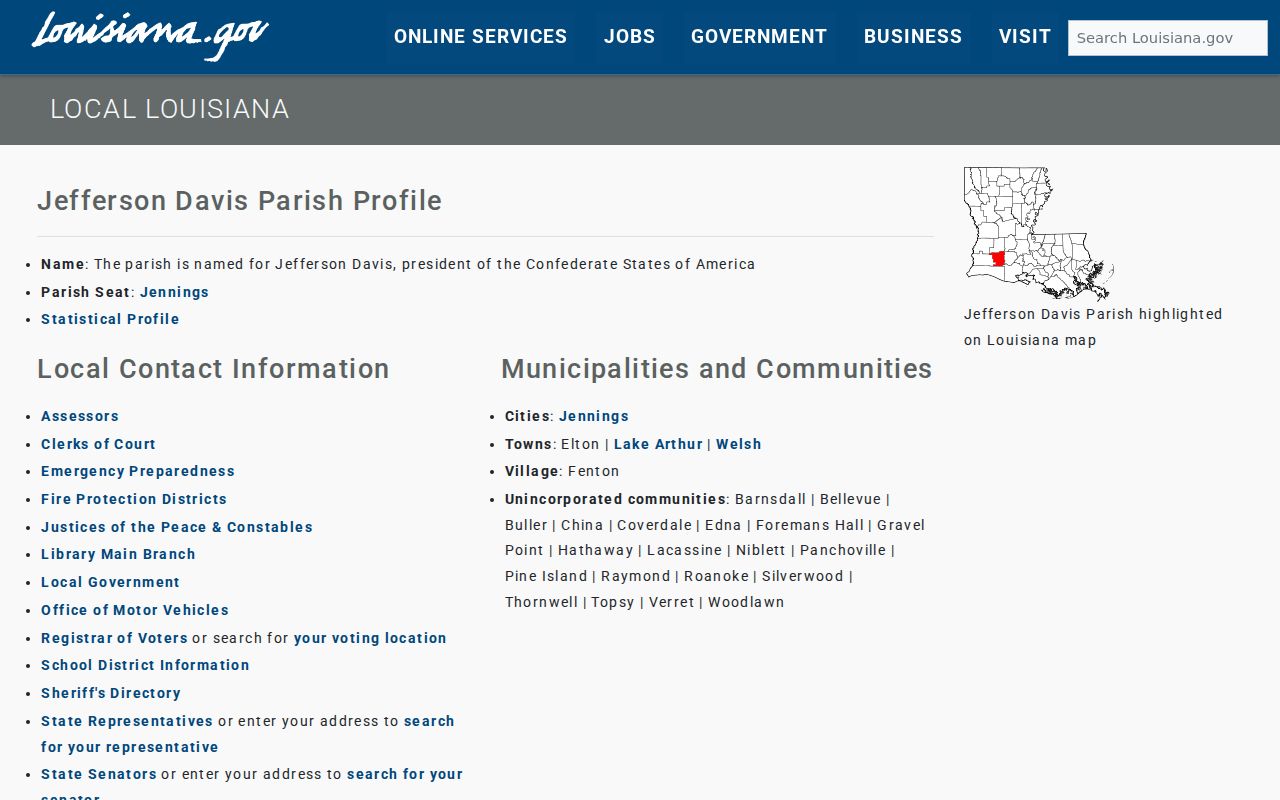Open the Jennings parish seat link
1280x800 pixels.
(x=174, y=292)
